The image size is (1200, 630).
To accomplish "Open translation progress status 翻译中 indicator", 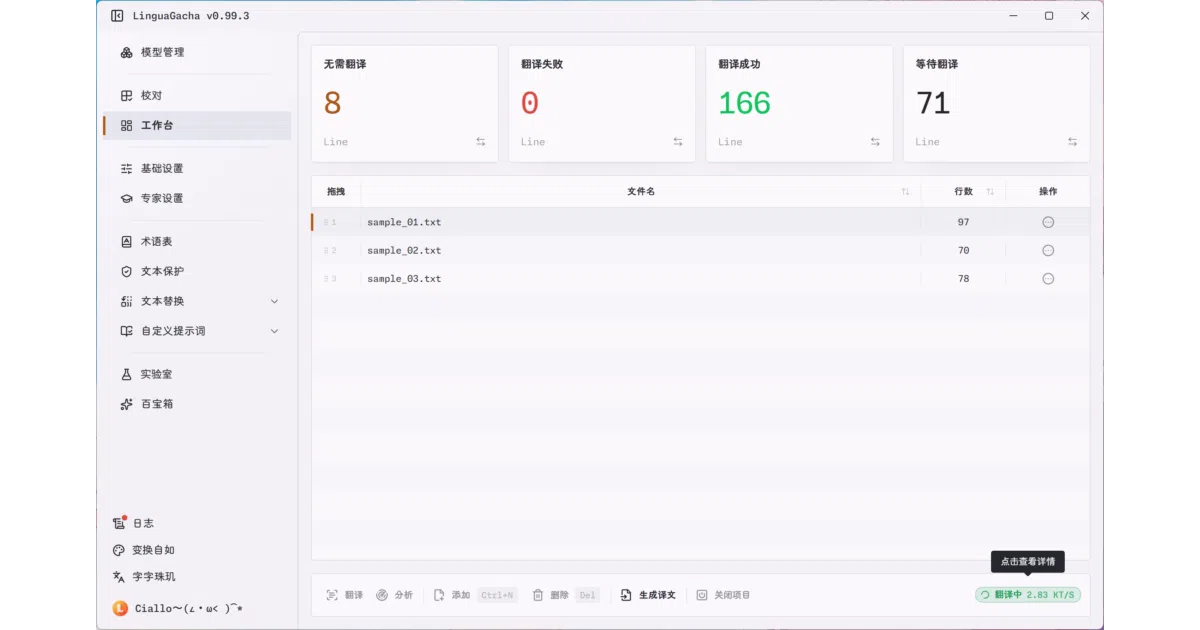I will pos(1028,595).
